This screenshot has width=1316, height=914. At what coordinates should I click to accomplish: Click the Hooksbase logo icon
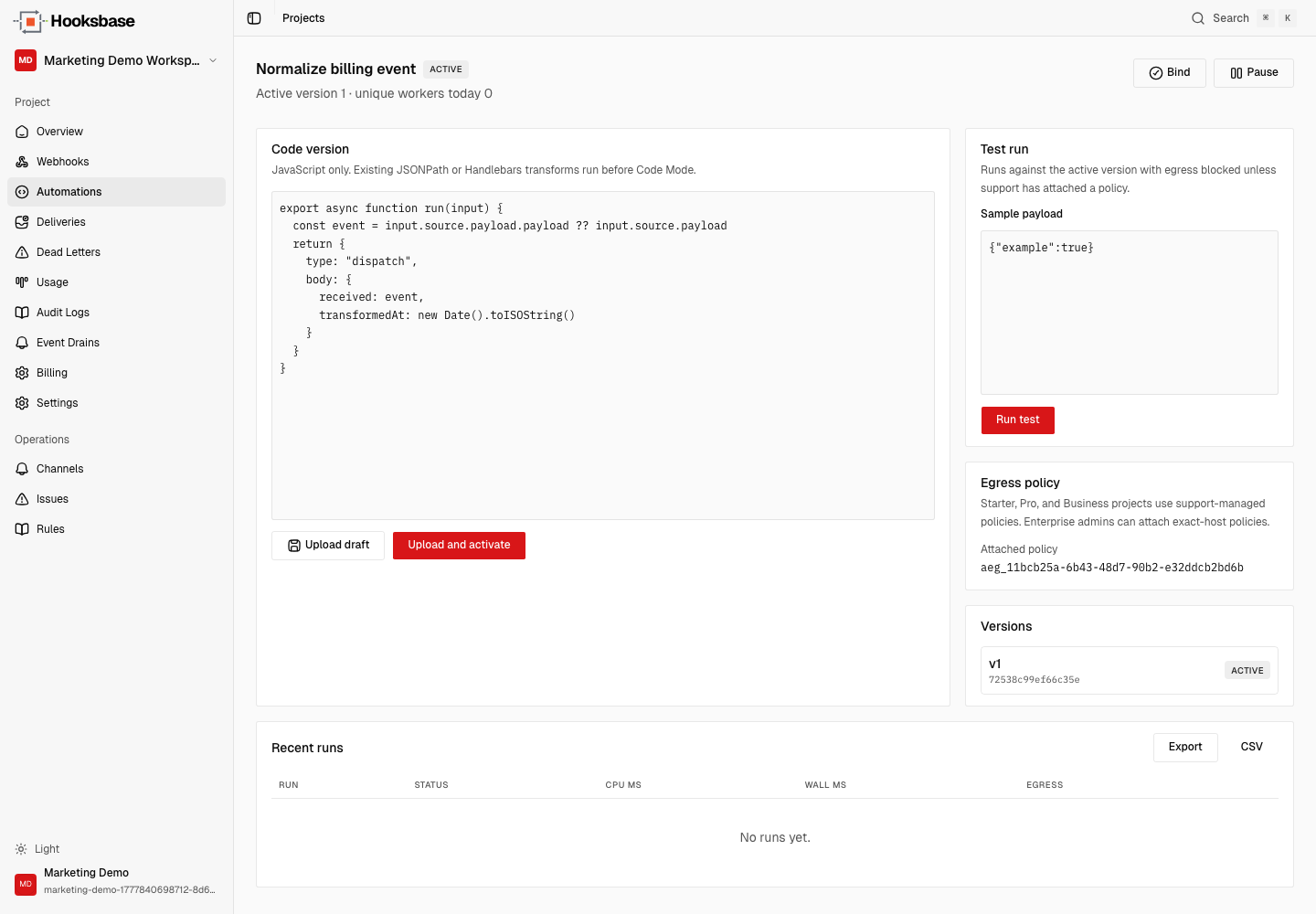[30, 21]
